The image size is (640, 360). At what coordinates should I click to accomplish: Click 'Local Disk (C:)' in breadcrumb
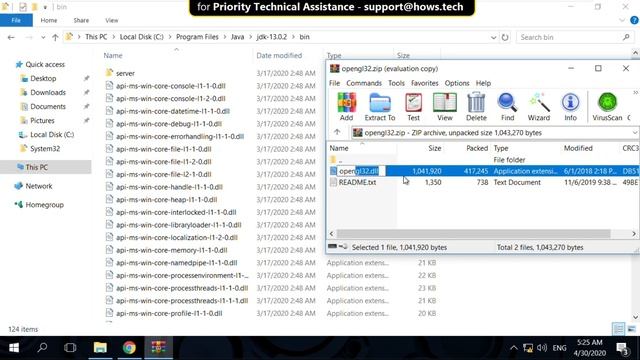click(142, 37)
